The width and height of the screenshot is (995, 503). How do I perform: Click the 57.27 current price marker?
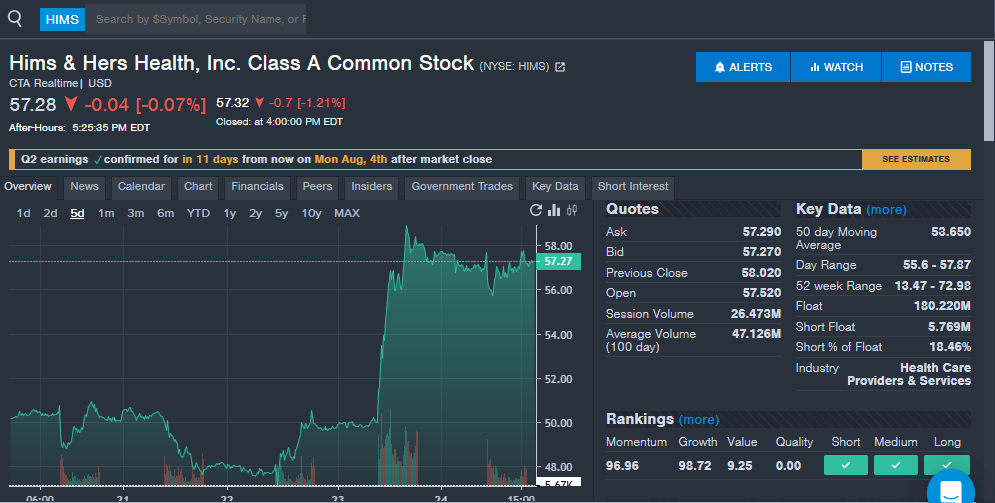click(558, 261)
